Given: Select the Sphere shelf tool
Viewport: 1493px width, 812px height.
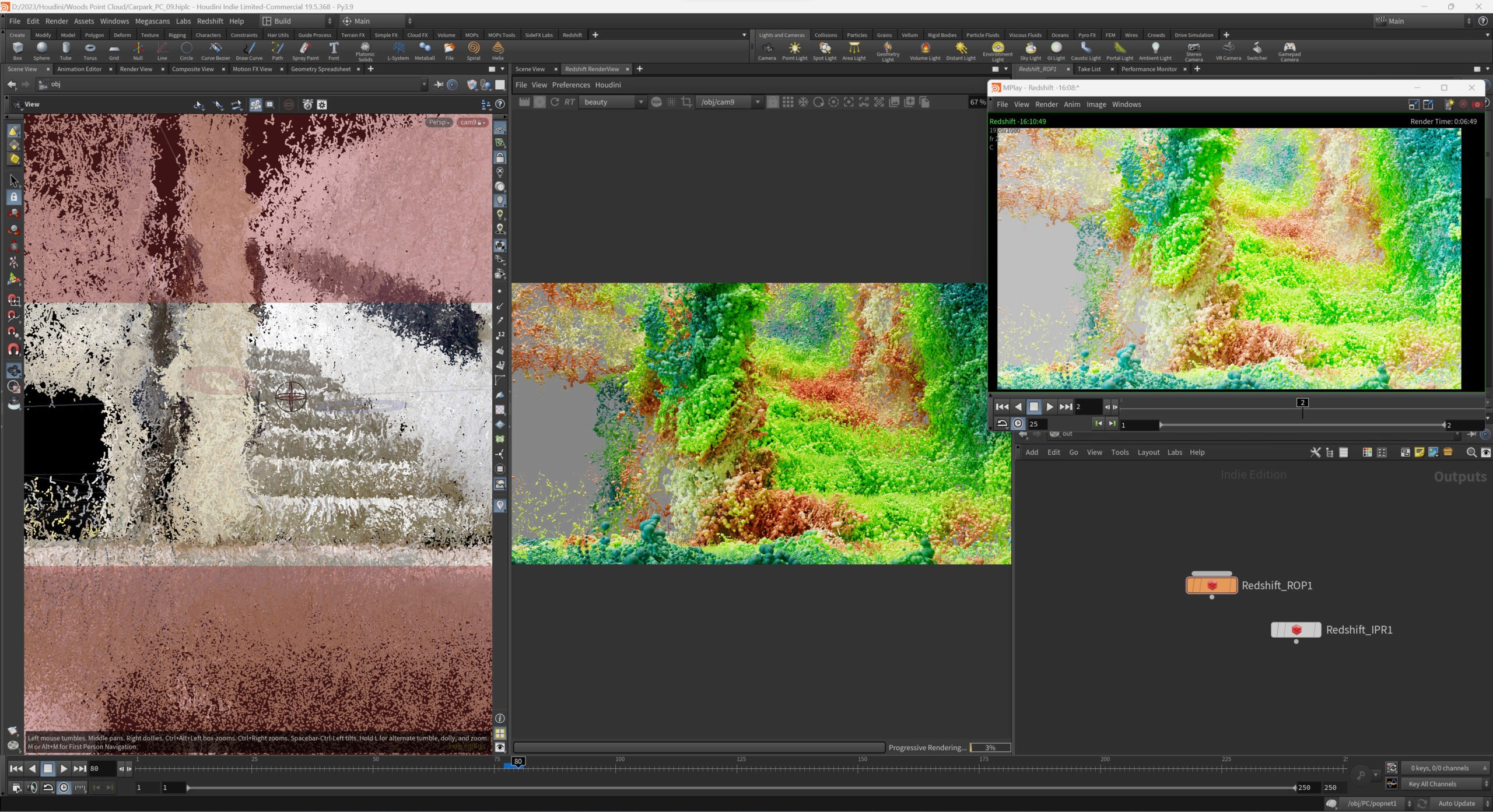Looking at the screenshot, I should [x=41, y=51].
